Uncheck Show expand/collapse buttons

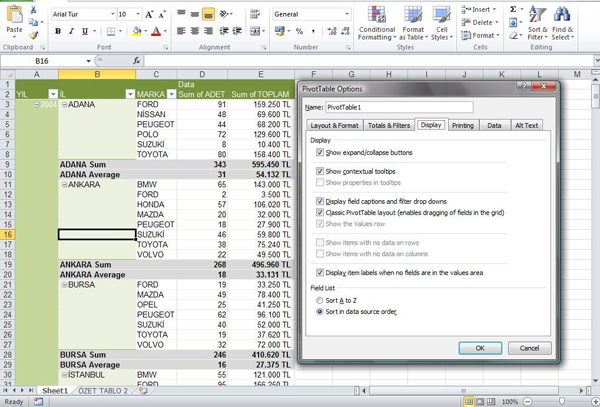tap(320, 153)
